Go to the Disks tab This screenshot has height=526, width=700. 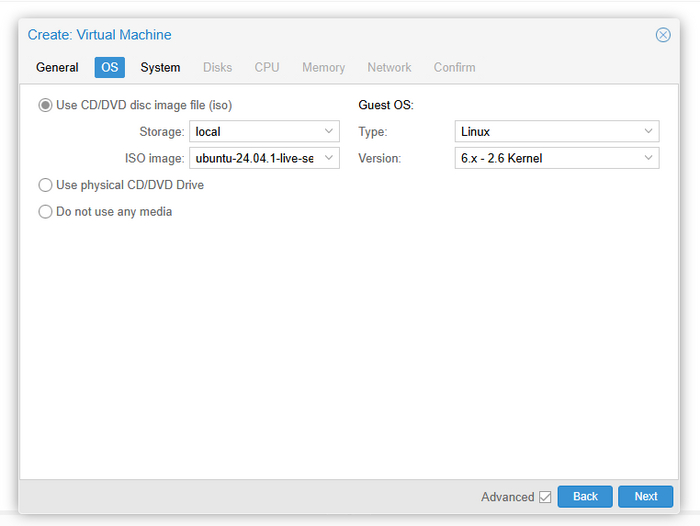point(217,68)
